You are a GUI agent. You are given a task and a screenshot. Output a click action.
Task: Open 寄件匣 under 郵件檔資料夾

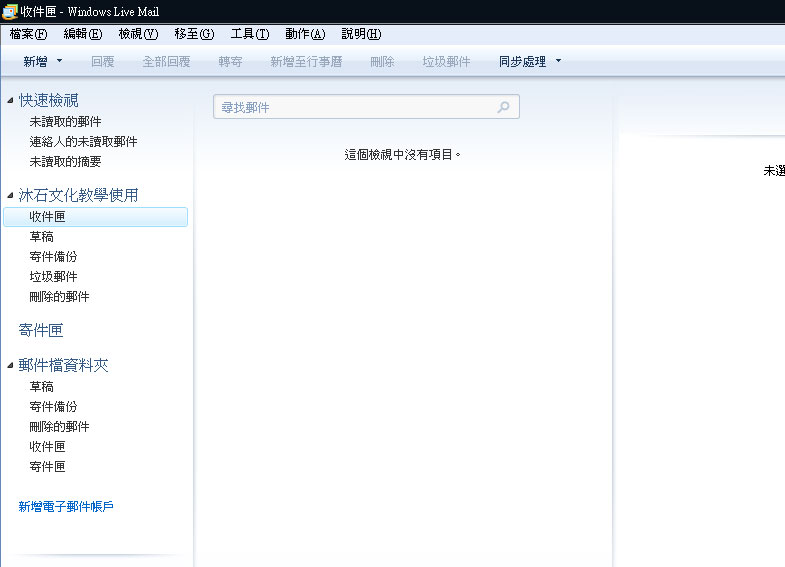(47, 467)
